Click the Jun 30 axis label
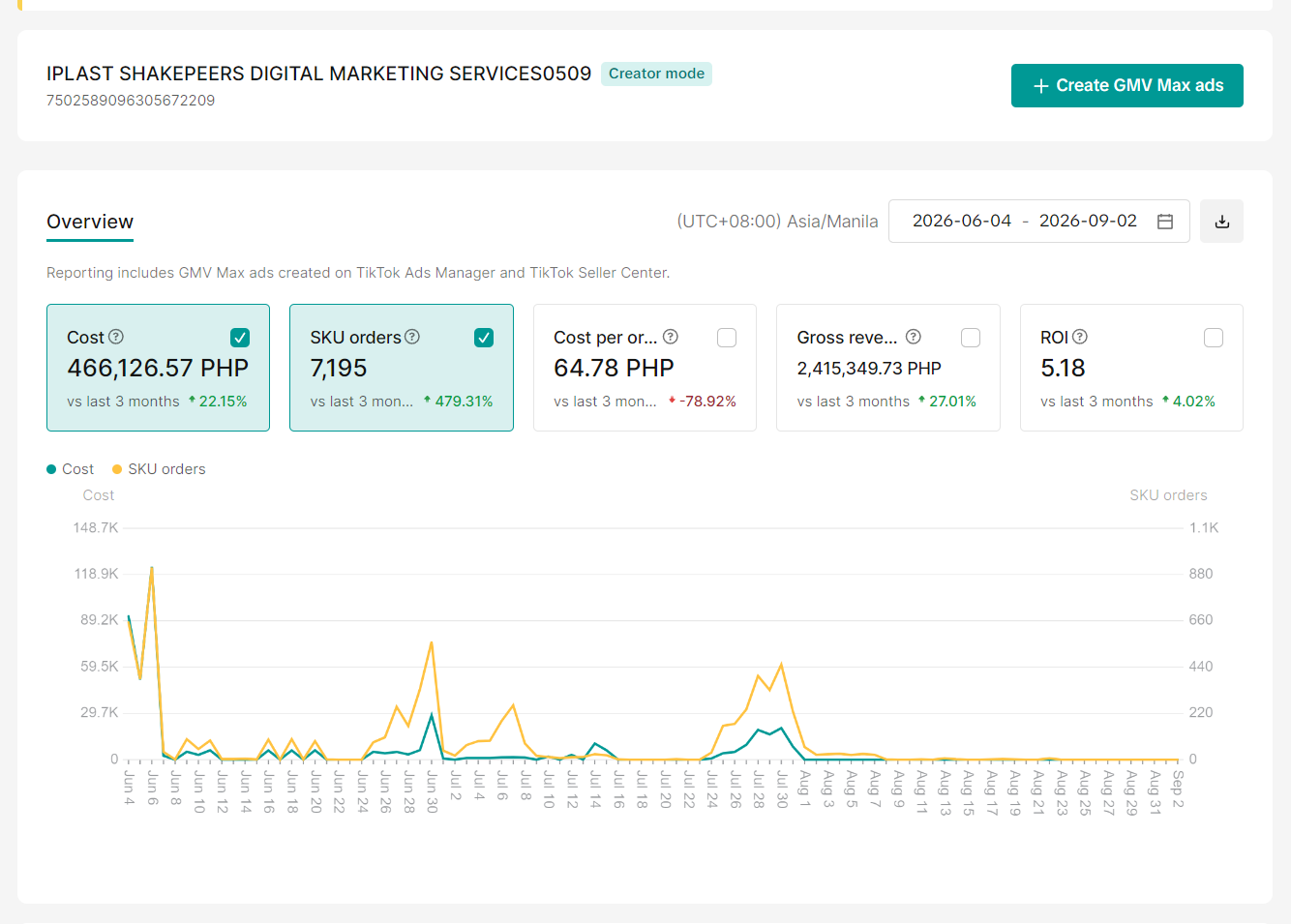 (432, 791)
